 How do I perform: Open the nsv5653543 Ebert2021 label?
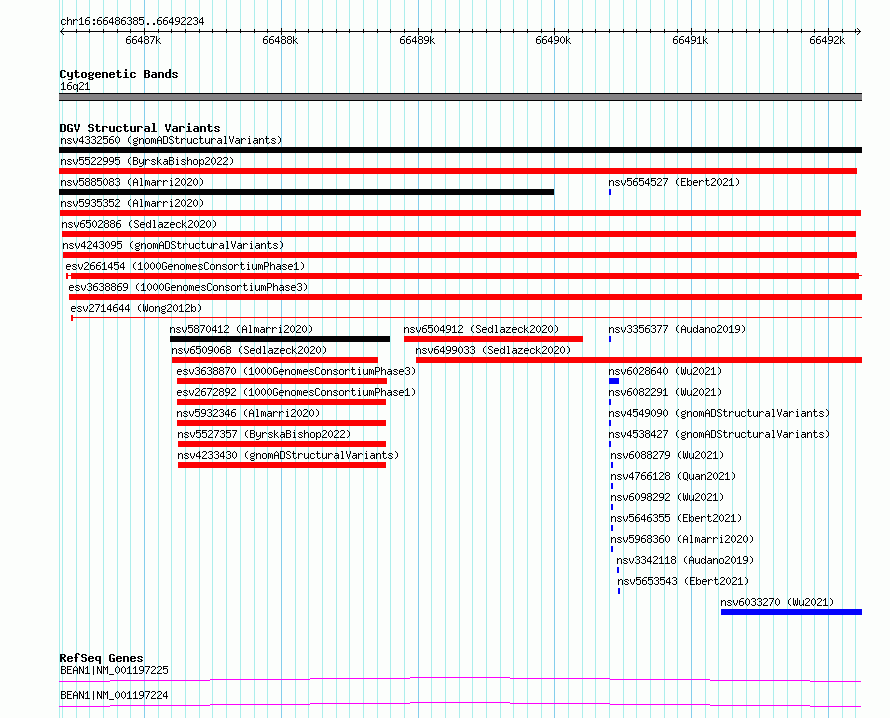pos(683,581)
